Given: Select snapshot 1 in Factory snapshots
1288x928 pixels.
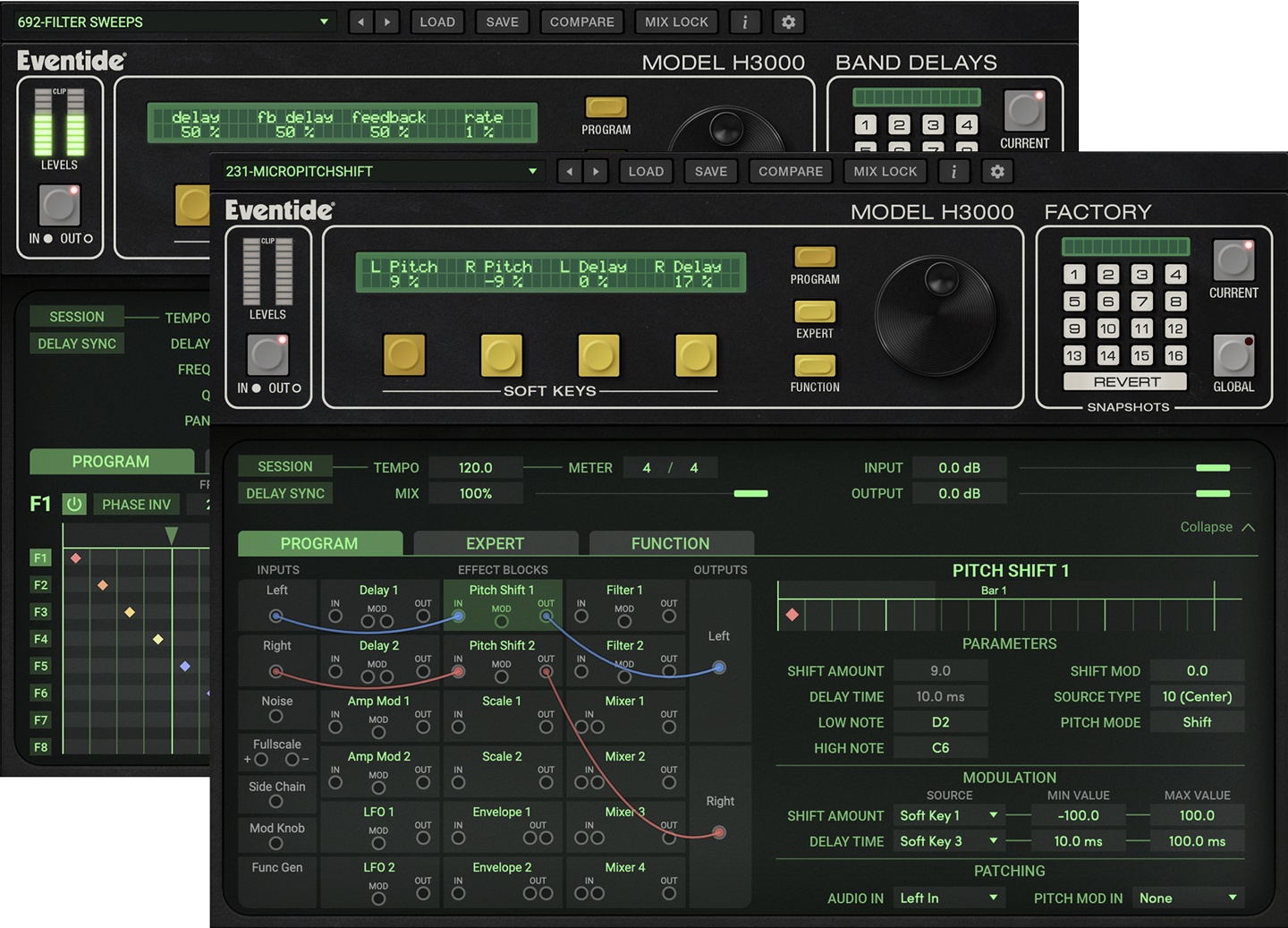Looking at the screenshot, I should click(1074, 275).
